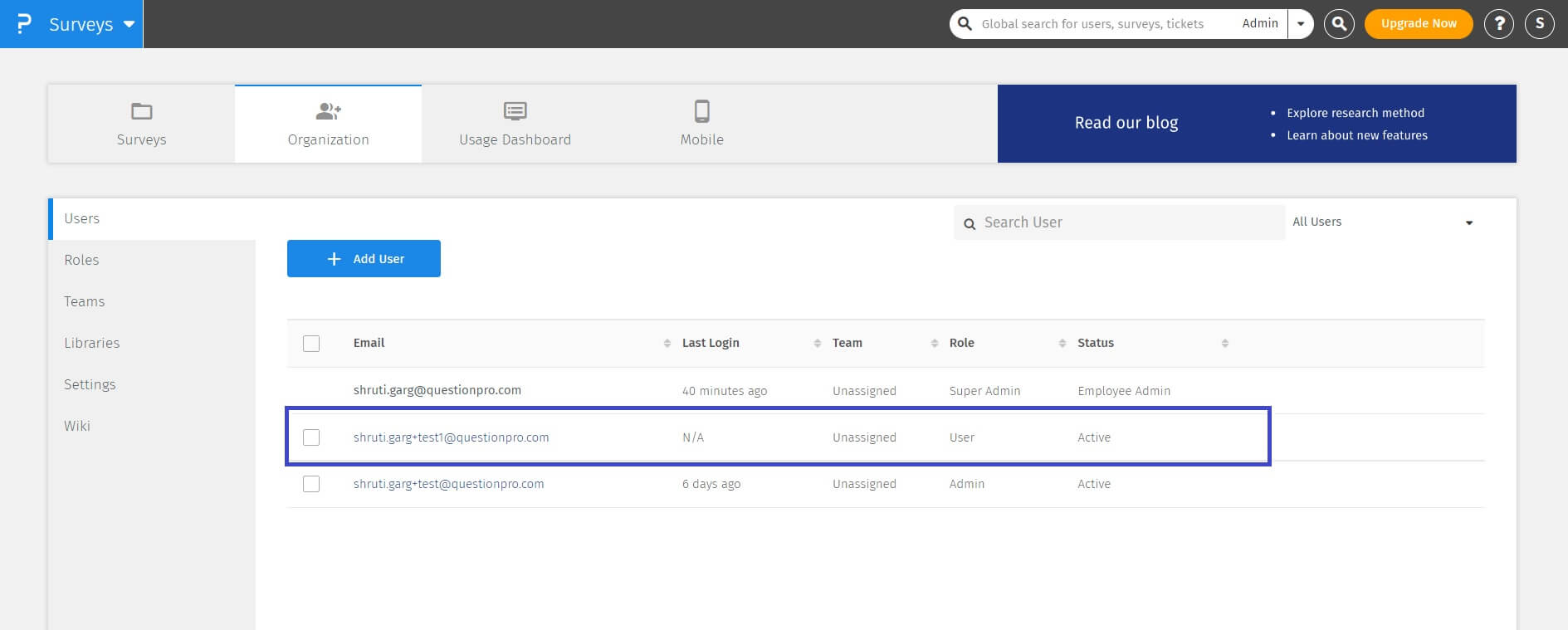
Task: Click the Mobile phone icon
Action: (x=702, y=111)
